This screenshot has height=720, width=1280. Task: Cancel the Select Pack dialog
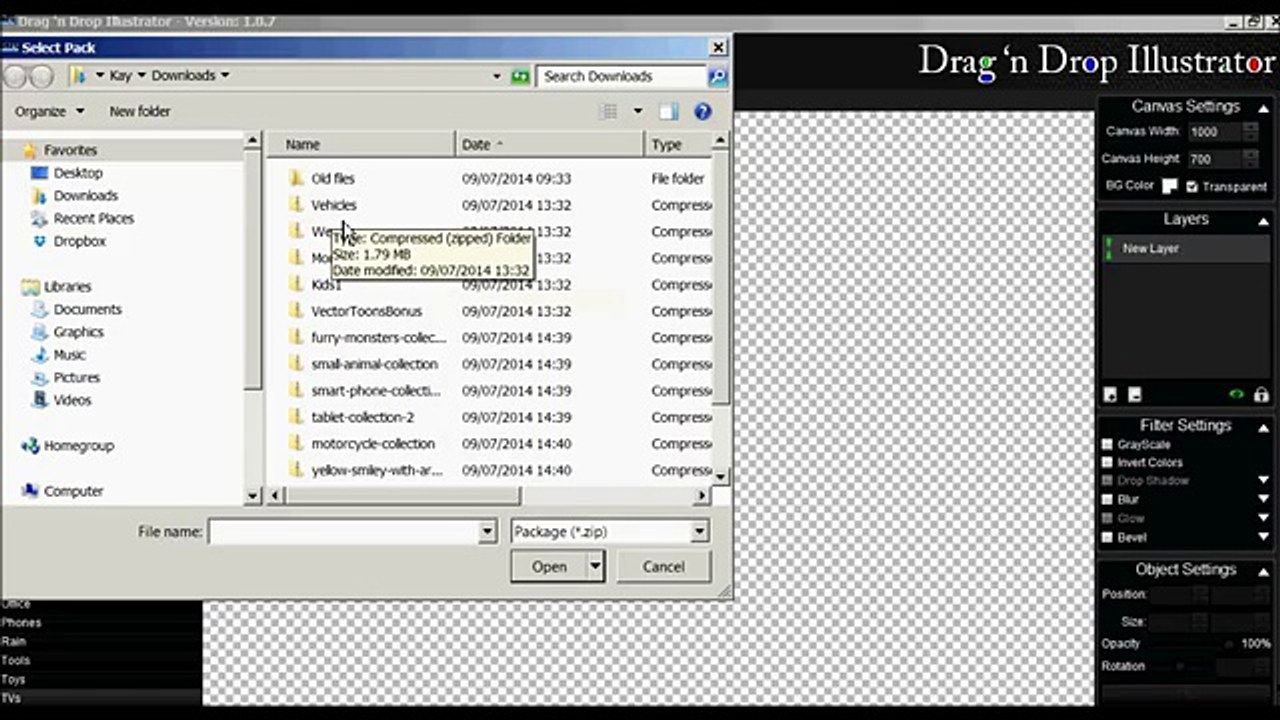coord(663,567)
